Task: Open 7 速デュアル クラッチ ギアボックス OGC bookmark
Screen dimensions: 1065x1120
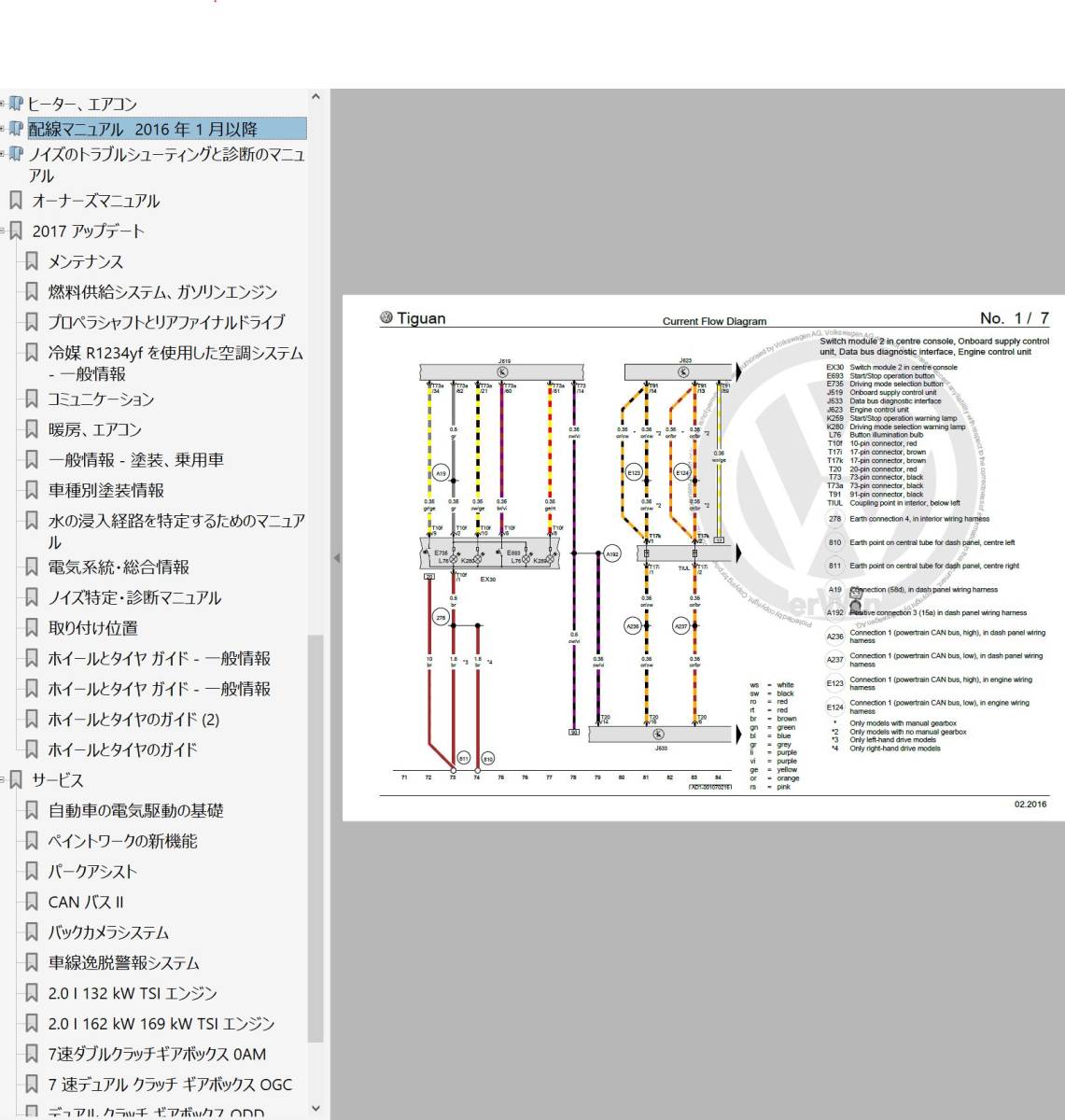Action: click(170, 1085)
